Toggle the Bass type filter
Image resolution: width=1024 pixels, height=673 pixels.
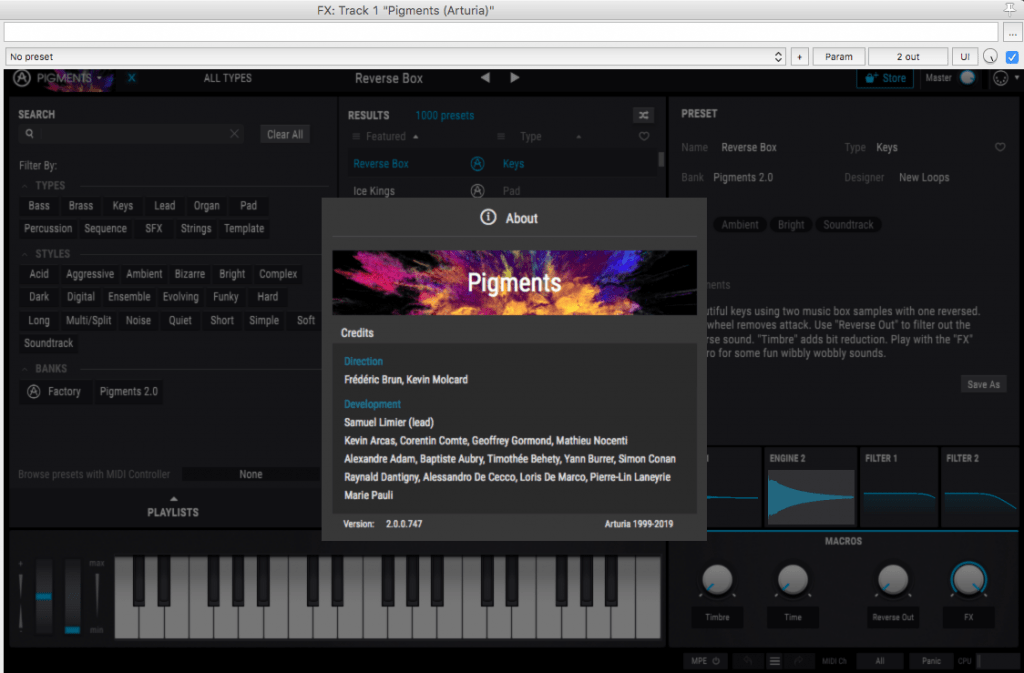39,206
